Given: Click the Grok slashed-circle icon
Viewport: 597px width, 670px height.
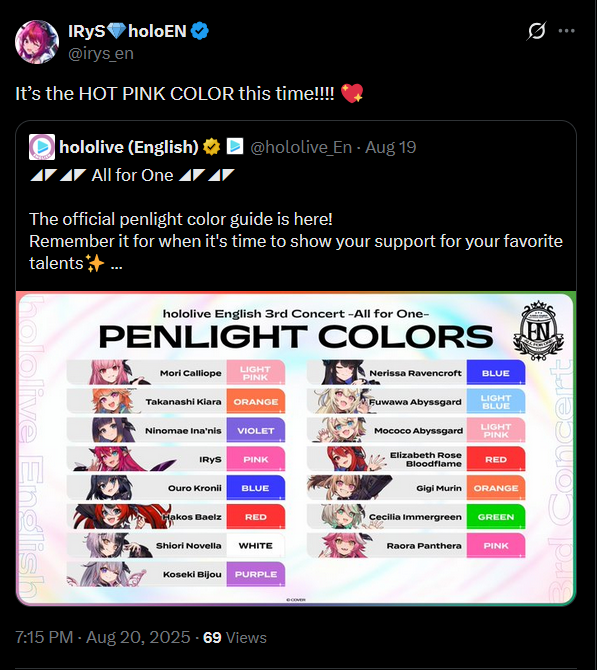Looking at the screenshot, I should tap(536, 31).
